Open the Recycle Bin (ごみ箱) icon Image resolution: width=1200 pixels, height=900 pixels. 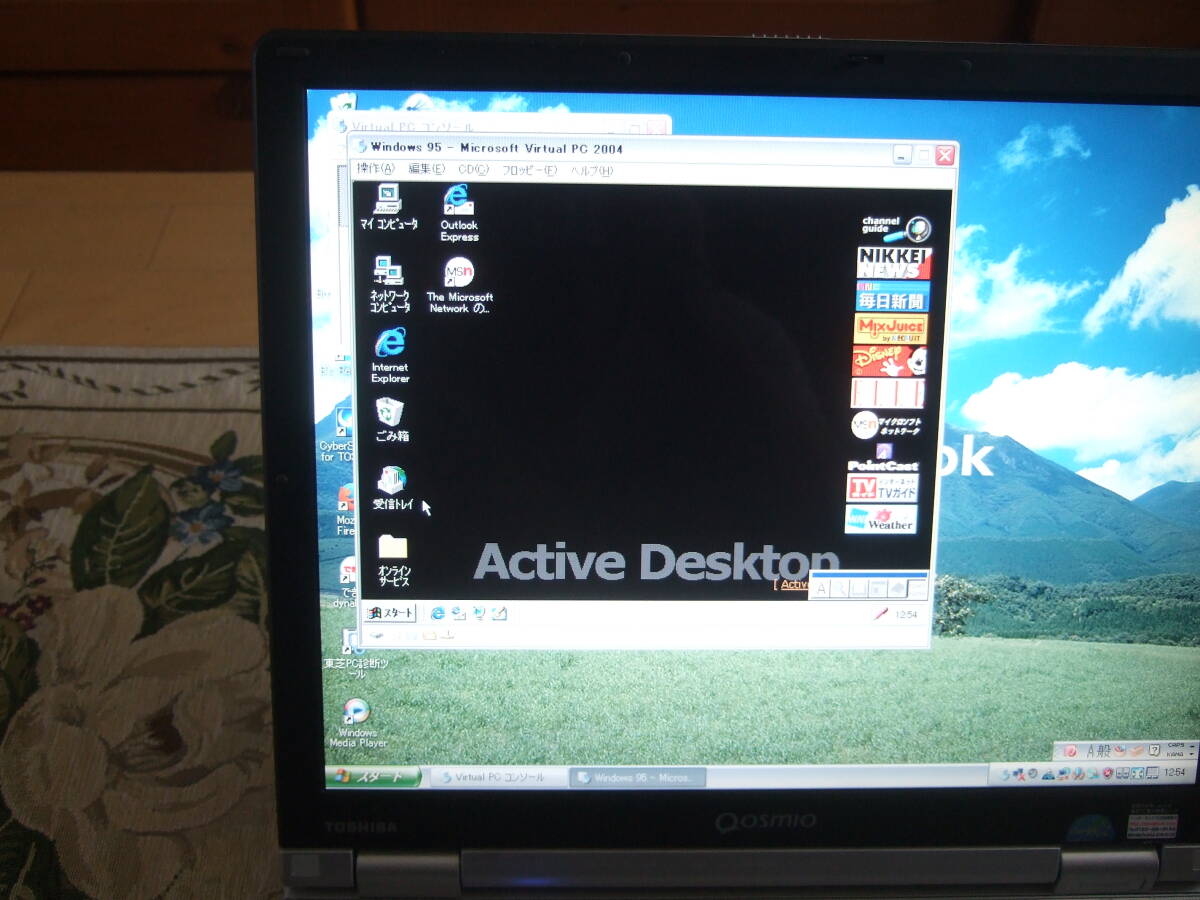tap(390, 419)
